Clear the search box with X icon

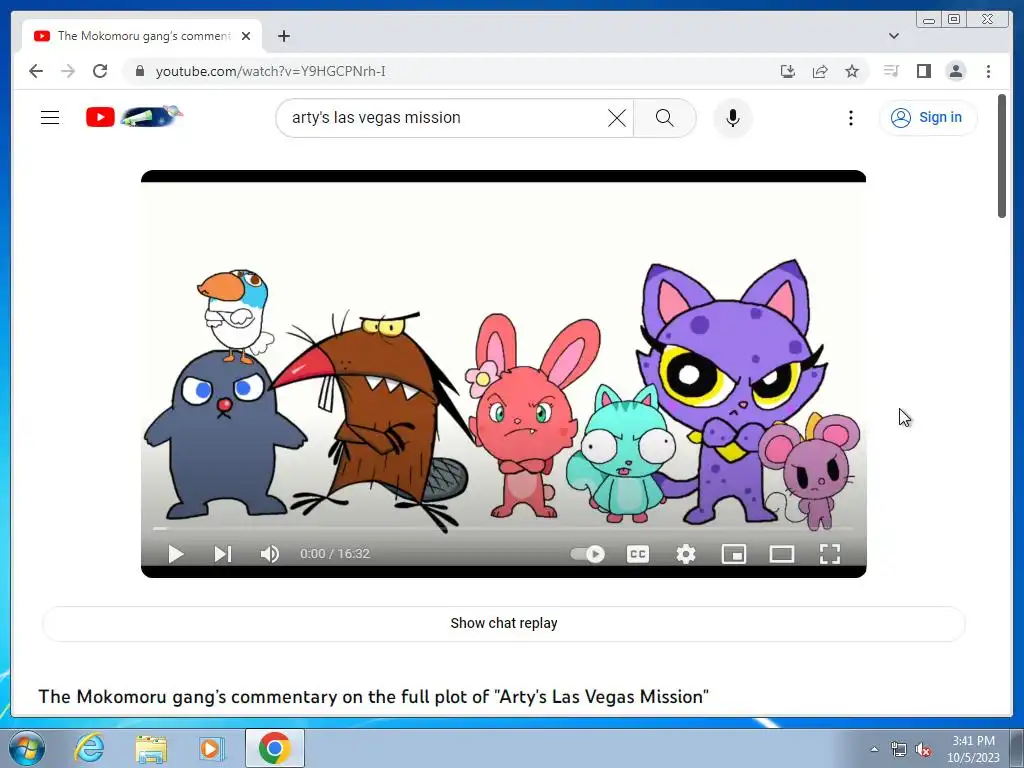[x=616, y=118]
